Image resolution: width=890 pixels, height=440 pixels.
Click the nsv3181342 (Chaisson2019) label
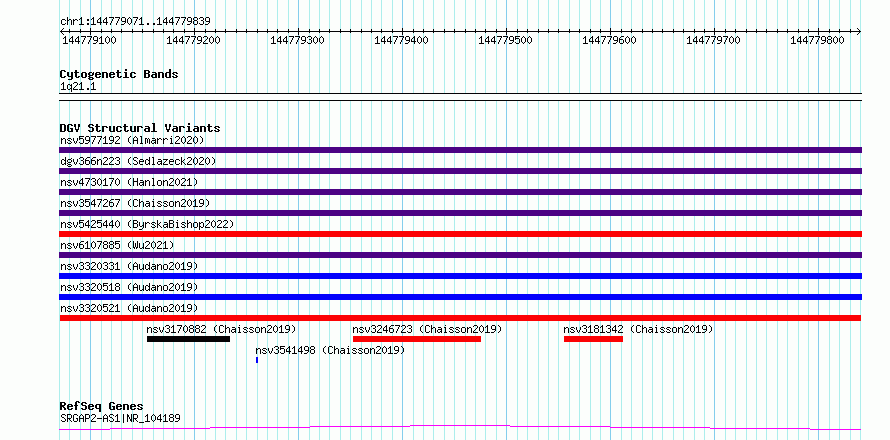[639, 329]
